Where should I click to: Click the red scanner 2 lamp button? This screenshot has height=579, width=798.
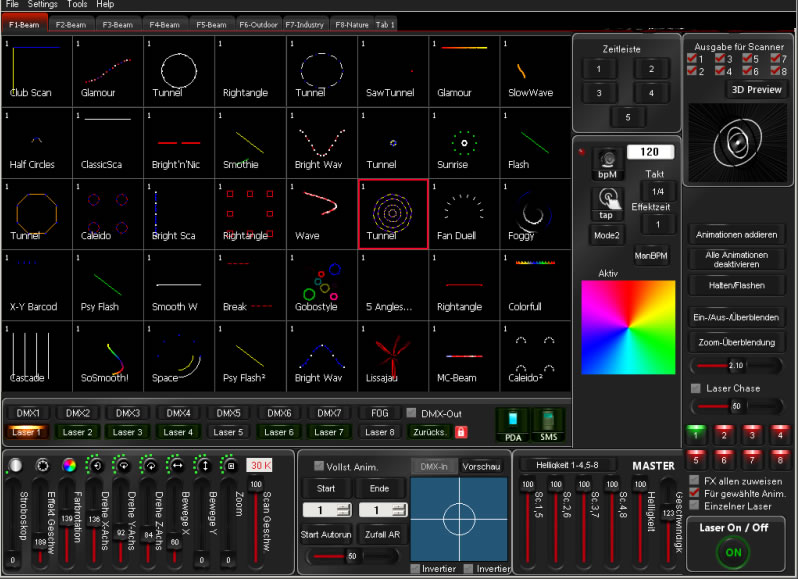(x=724, y=433)
